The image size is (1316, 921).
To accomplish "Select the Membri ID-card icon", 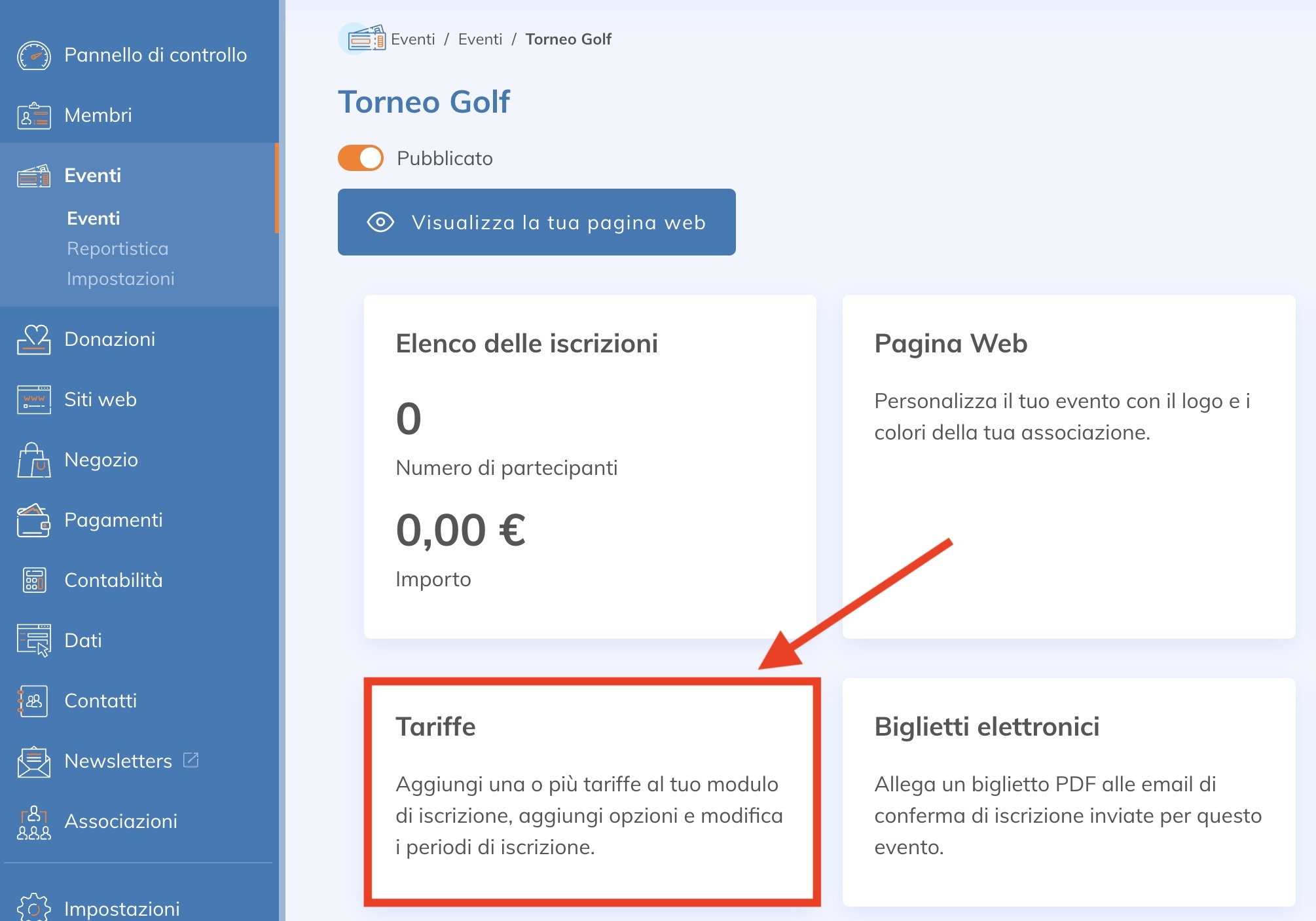I will pos(34,115).
